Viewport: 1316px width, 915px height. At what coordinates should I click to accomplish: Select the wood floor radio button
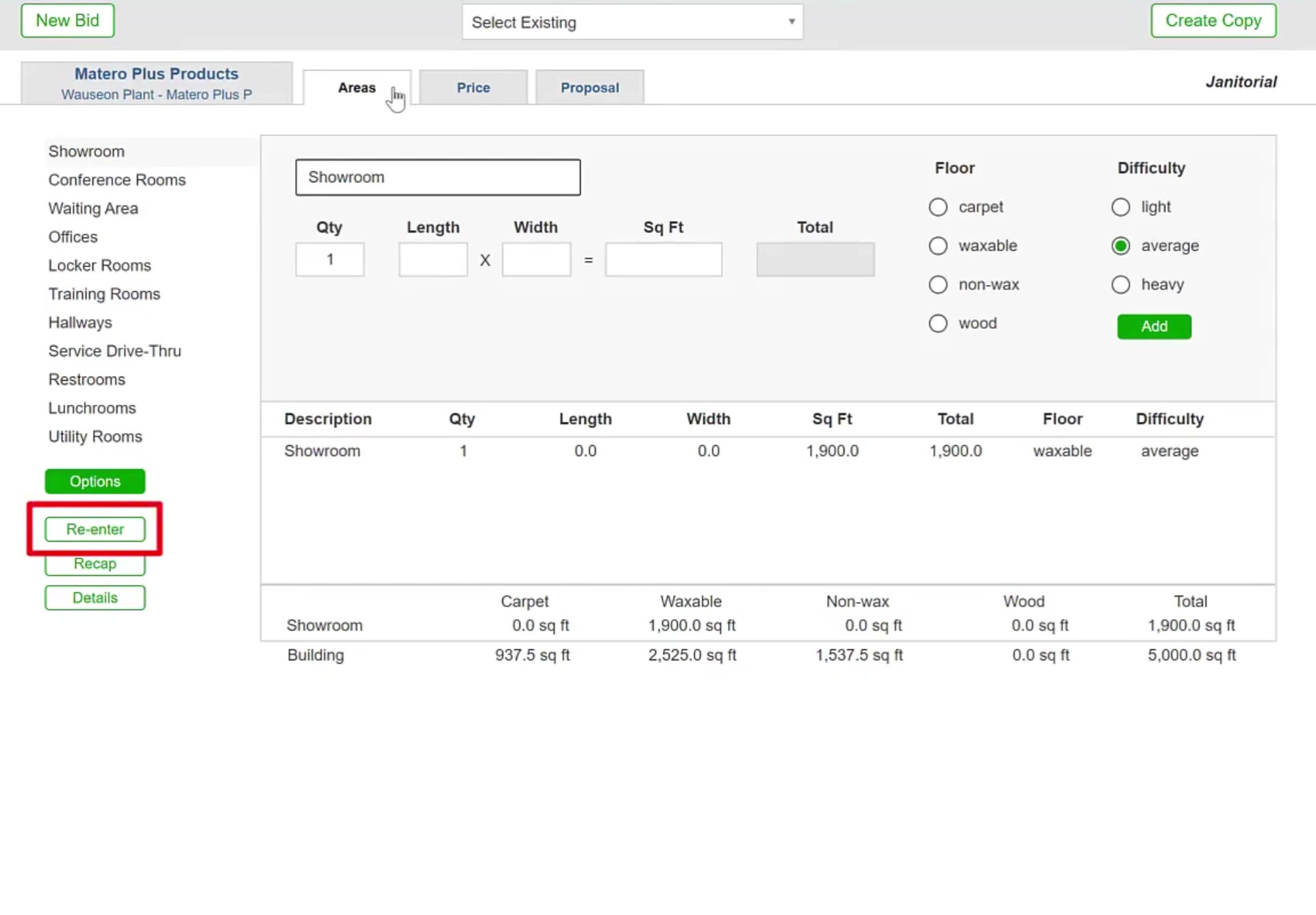click(938, 323)
